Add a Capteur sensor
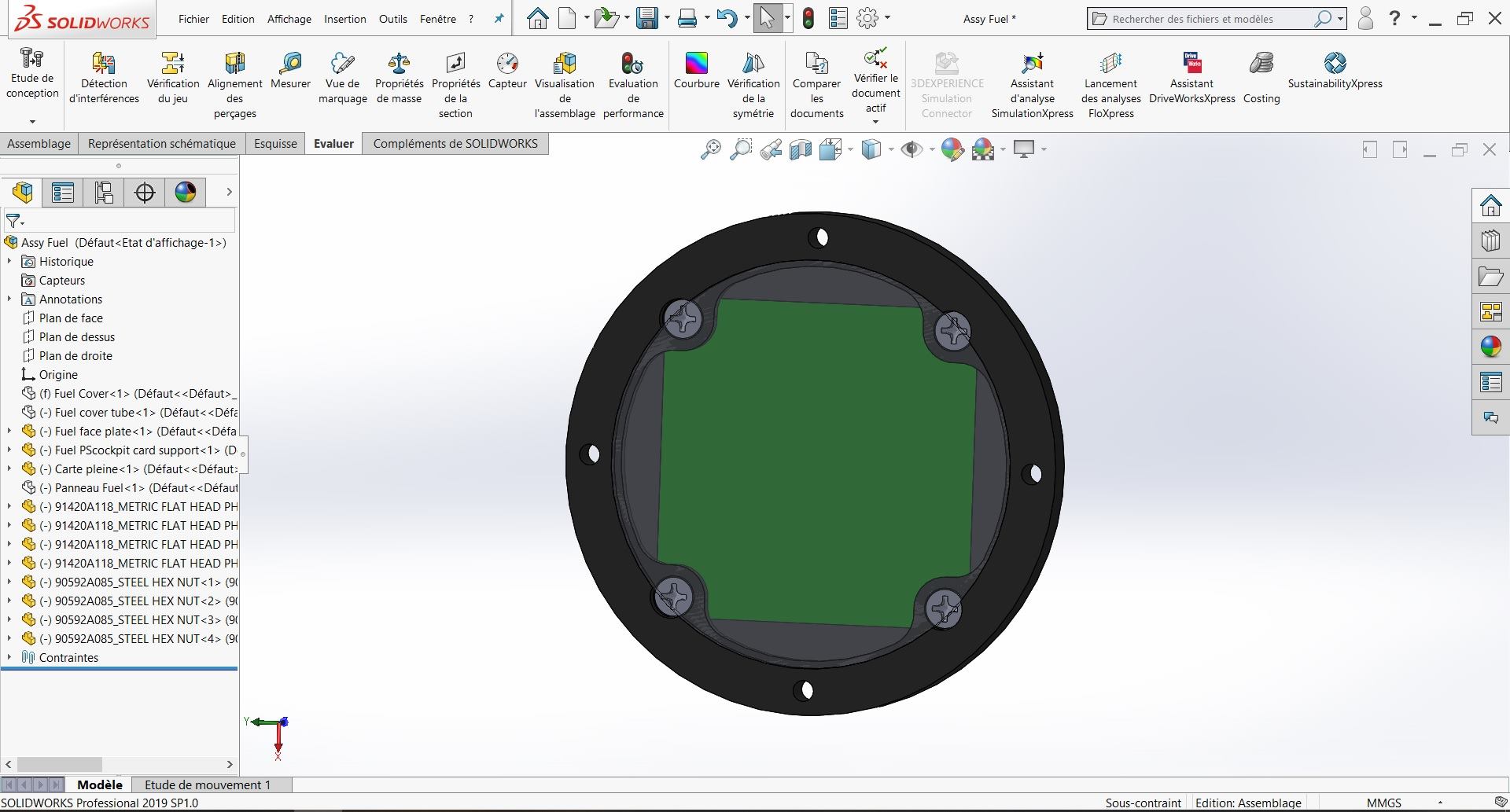Image resolution: width=1510 pixels, height=812 pixels. (x=507, y=70)
